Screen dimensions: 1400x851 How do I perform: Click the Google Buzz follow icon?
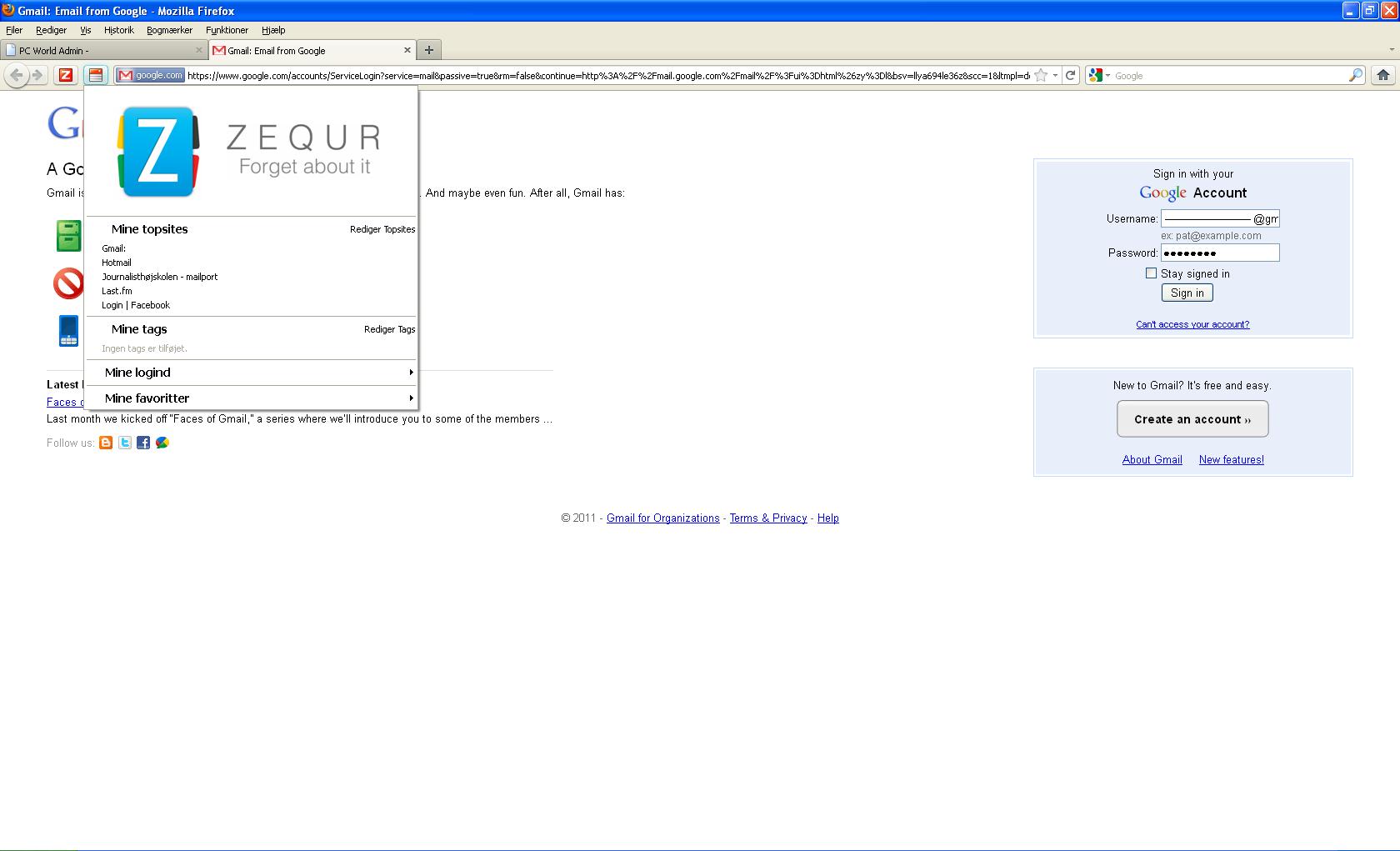point(162,443)
